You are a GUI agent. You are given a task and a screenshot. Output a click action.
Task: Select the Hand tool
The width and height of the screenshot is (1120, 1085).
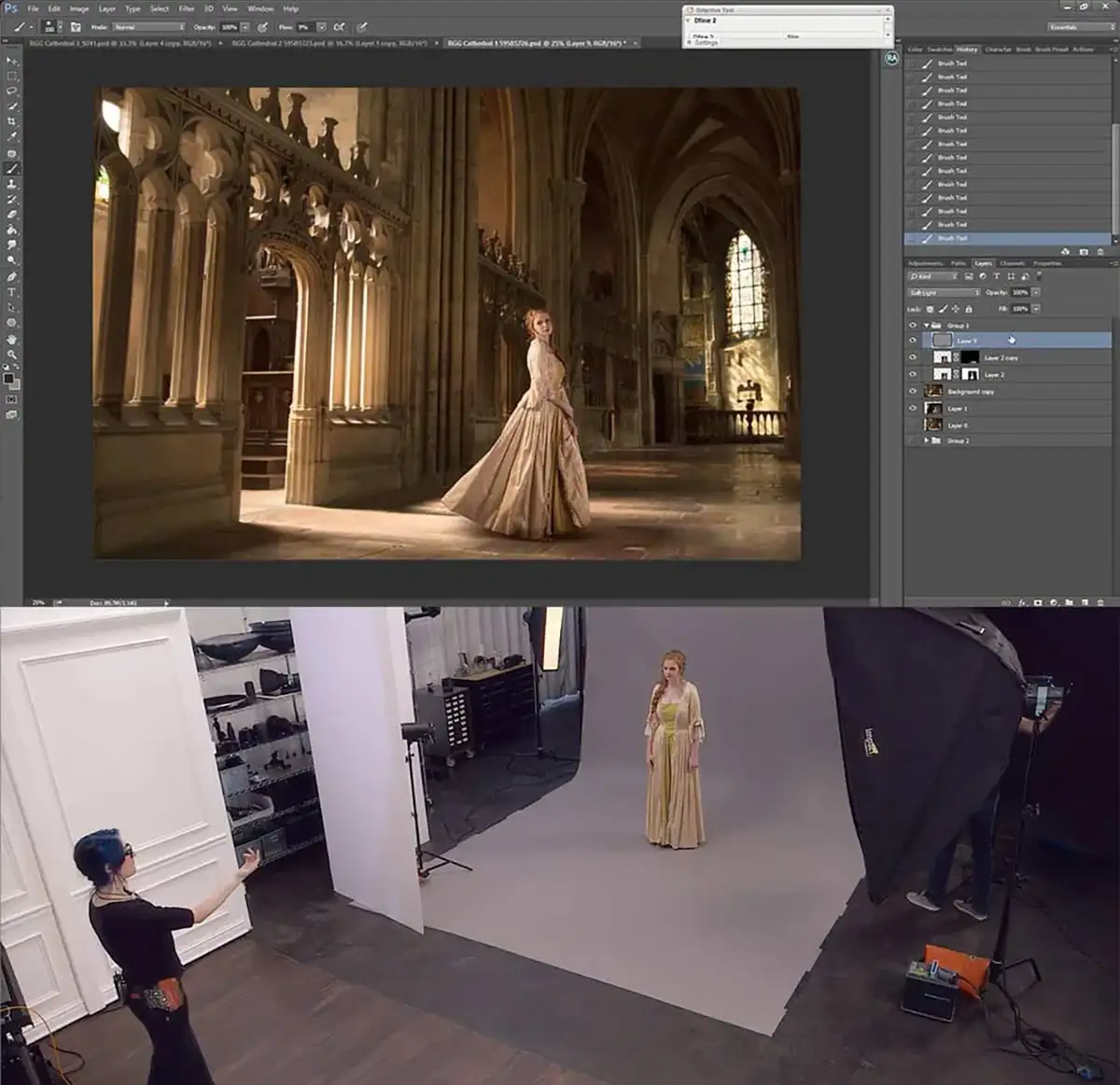coord(12,339)
